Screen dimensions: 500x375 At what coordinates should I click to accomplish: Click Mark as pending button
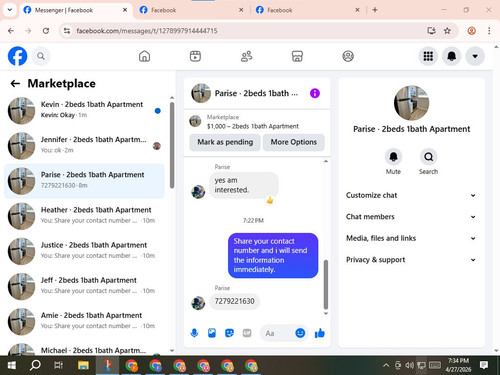click(225, 142)
